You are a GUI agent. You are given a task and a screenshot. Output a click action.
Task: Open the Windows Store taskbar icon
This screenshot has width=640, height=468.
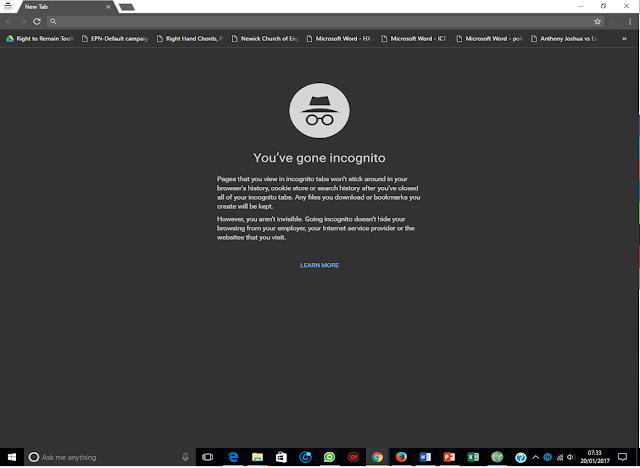tap(281, 457)
